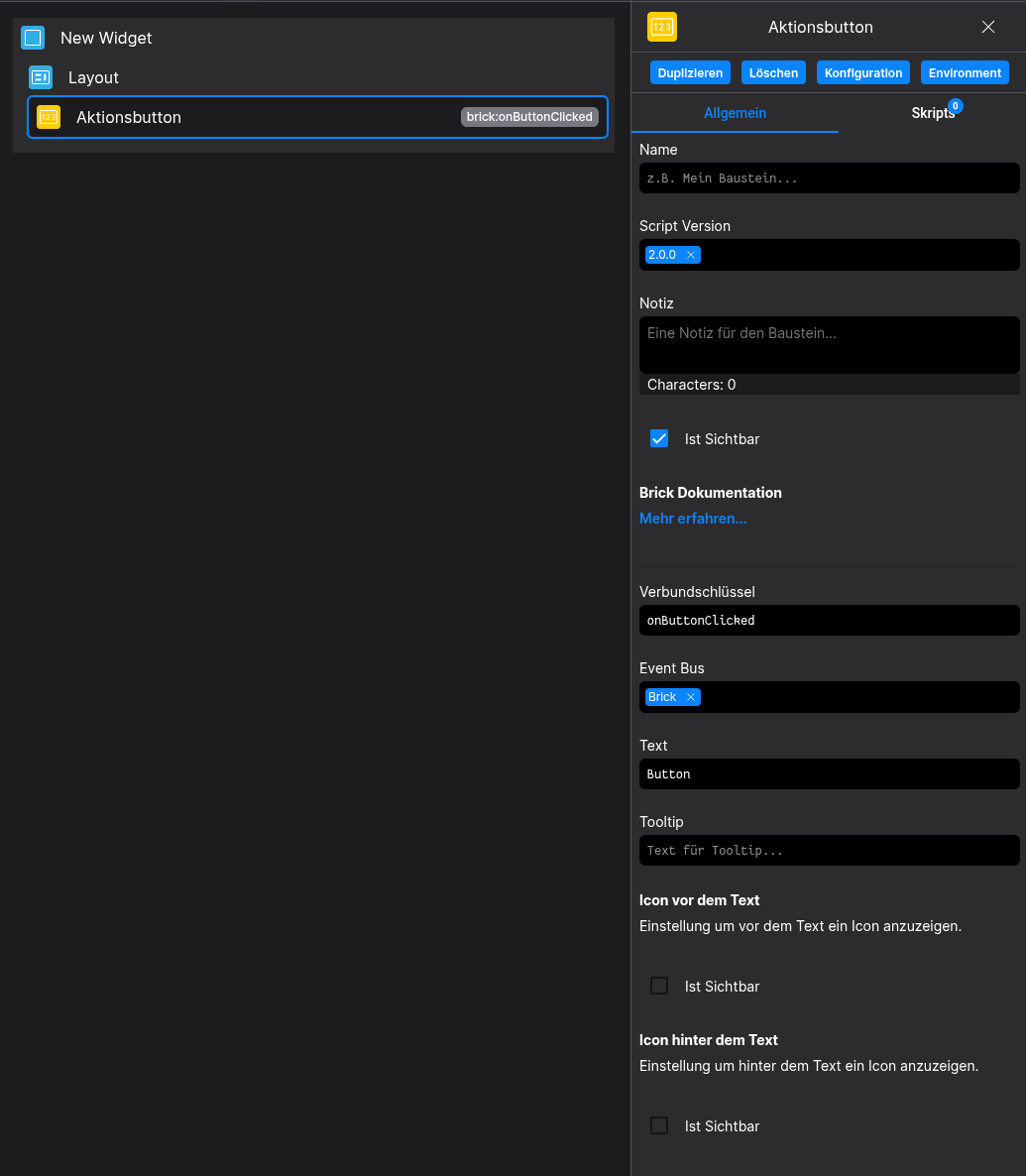Click the Duplizieren button
The height and width of the screenshot is (1176, 1026).
(x=691, y=72)
